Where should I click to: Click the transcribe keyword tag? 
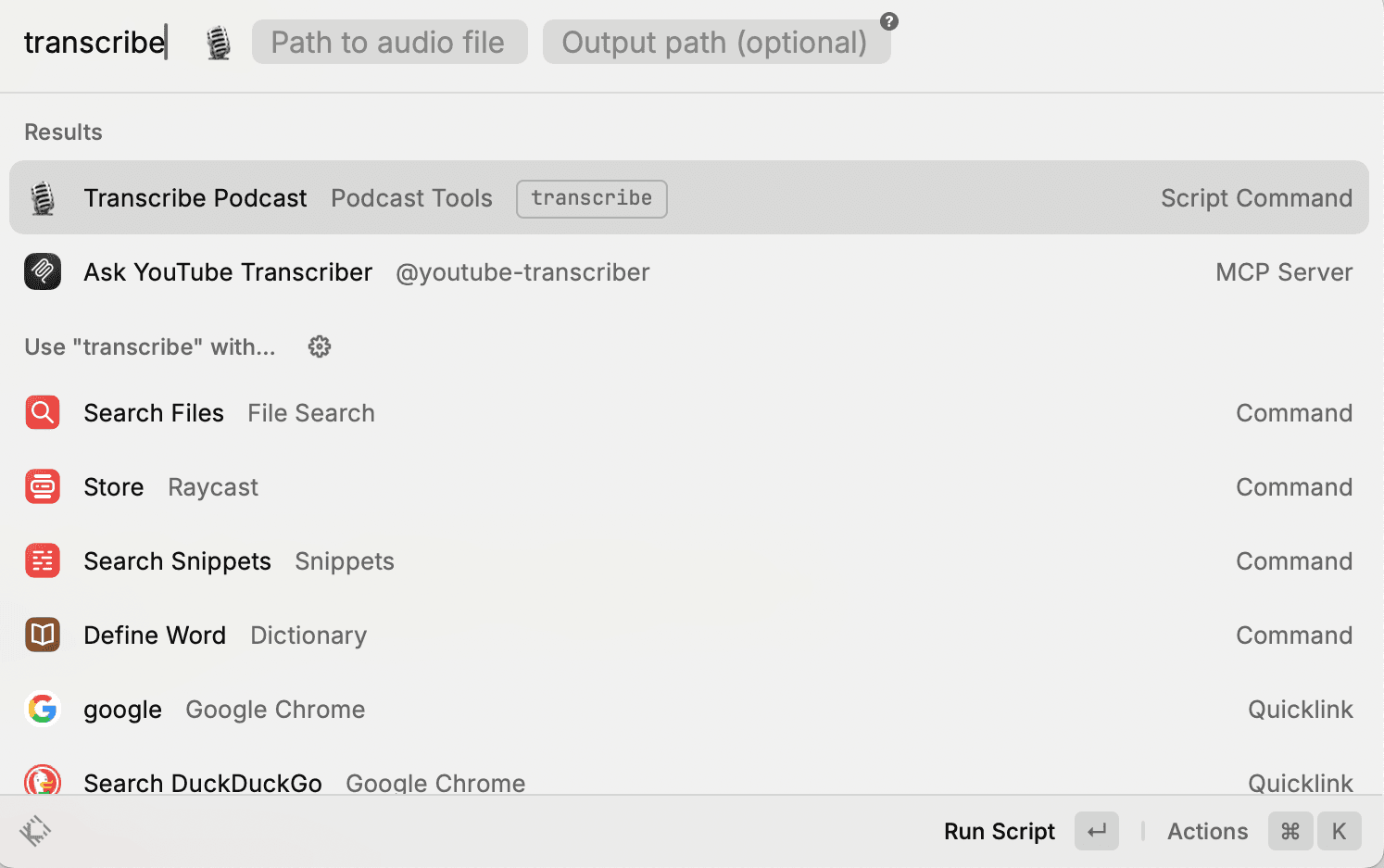(591, 198)
